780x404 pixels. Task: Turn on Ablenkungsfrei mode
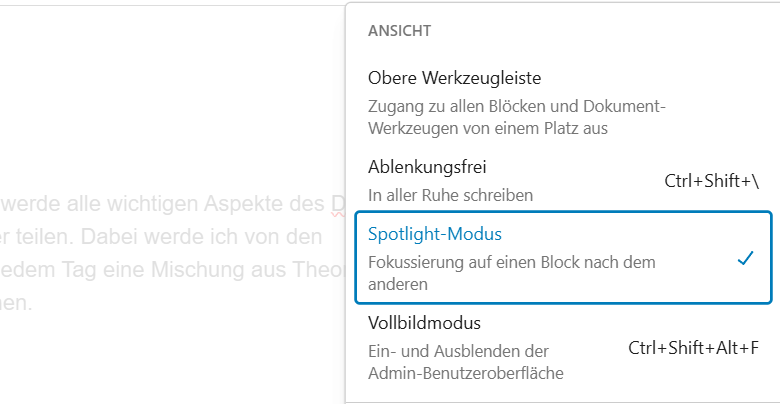click(427, 166)
